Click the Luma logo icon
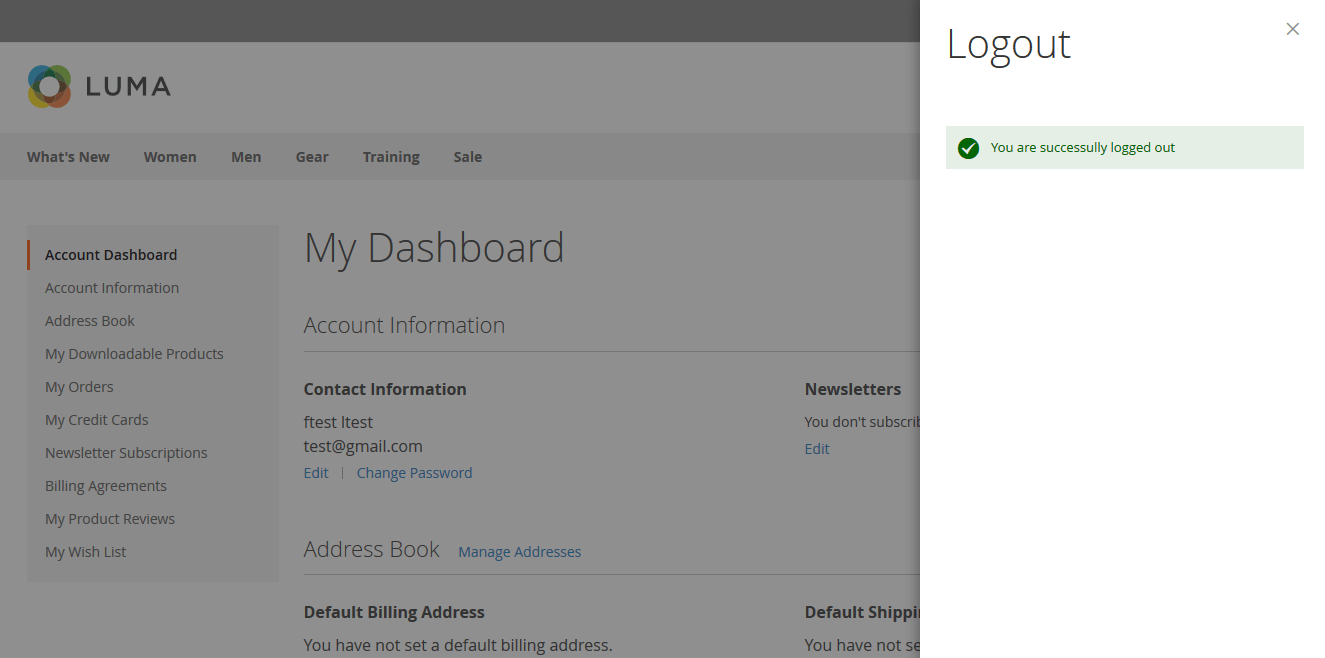The width and height of the screenshot is (1325, 658). coord(50,87)
